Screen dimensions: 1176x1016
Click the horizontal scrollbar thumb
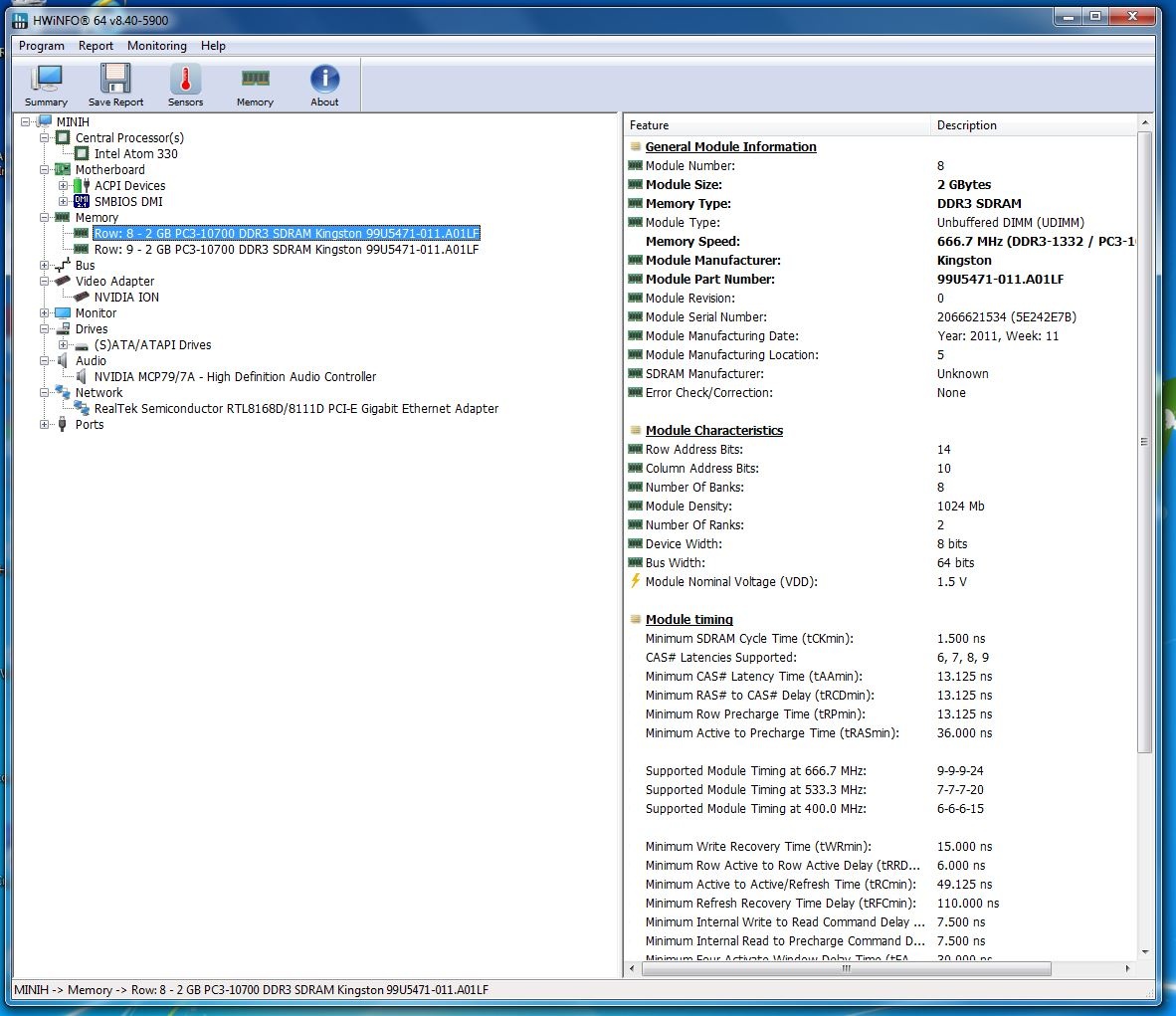pyautogui.click(x=846, y=968)
